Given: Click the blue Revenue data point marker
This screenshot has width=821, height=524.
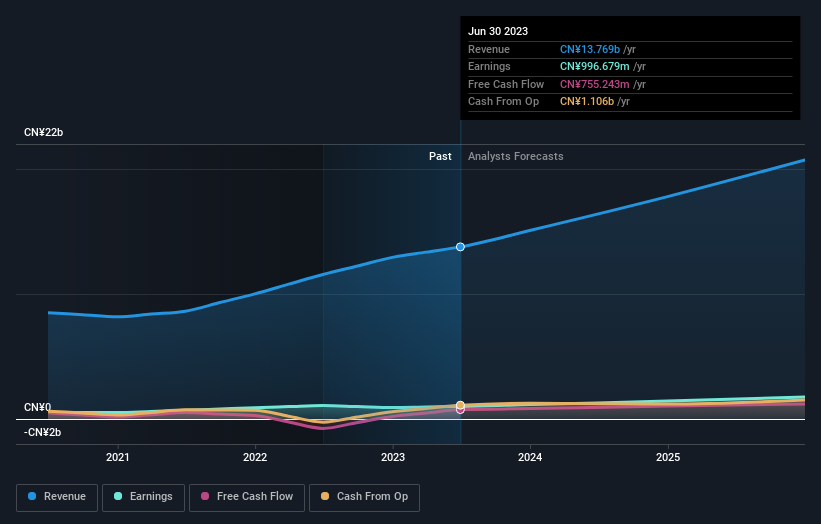Looking at the screenshot, I should pos(460,247).
